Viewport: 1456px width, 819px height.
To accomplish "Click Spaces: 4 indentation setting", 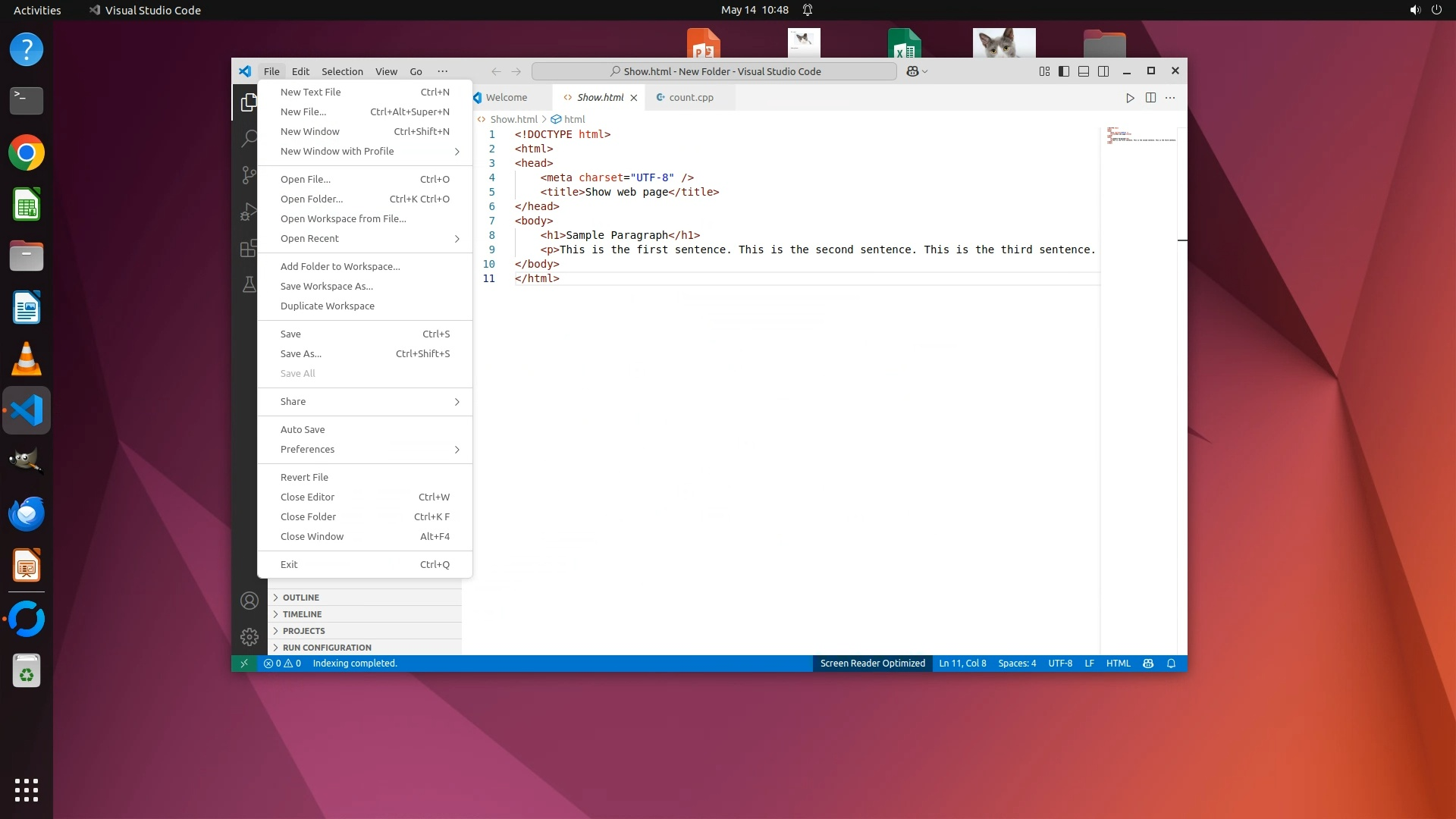I will (1016, 664).
